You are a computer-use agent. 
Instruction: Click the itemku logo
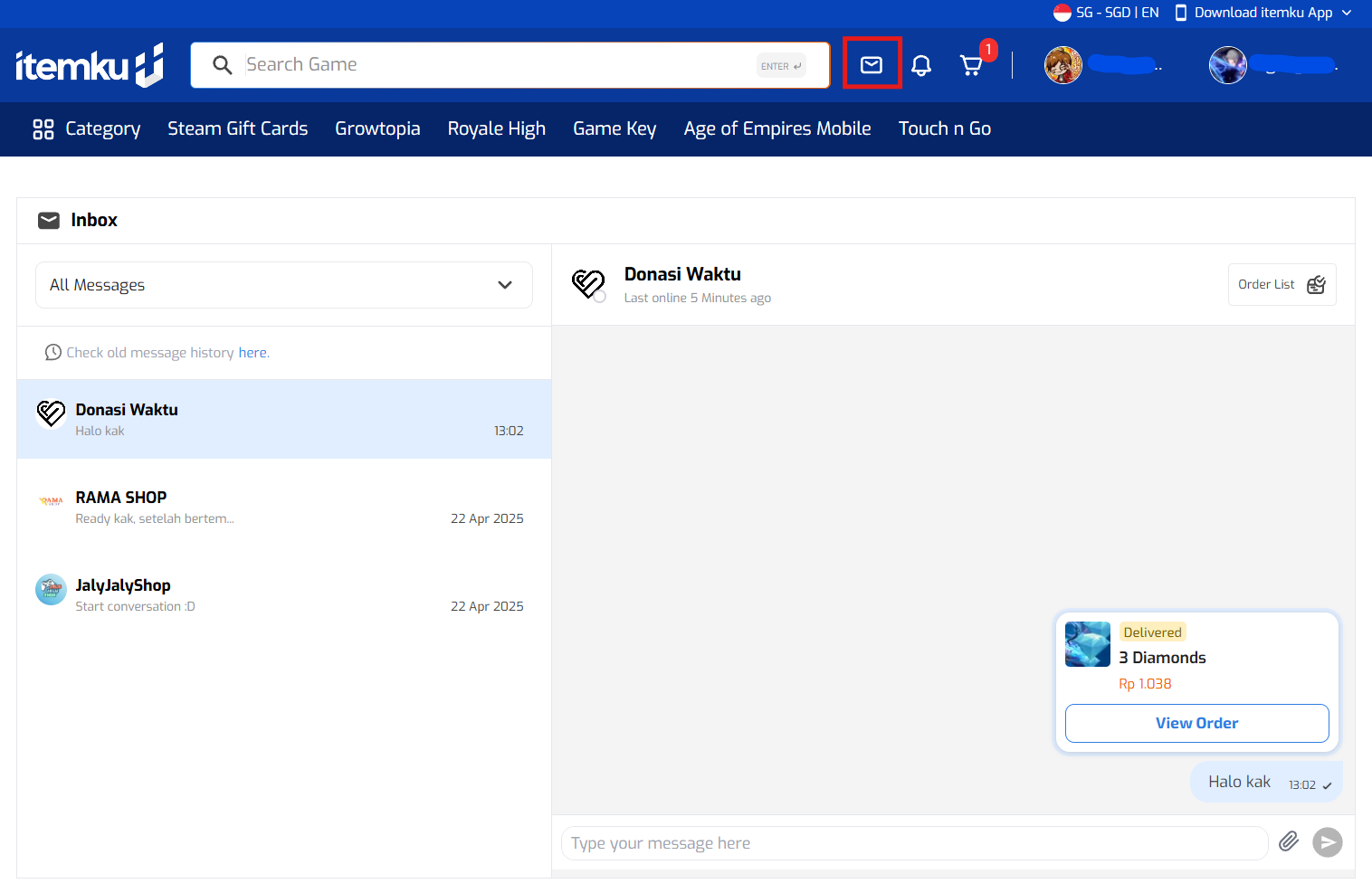point(89,65)
